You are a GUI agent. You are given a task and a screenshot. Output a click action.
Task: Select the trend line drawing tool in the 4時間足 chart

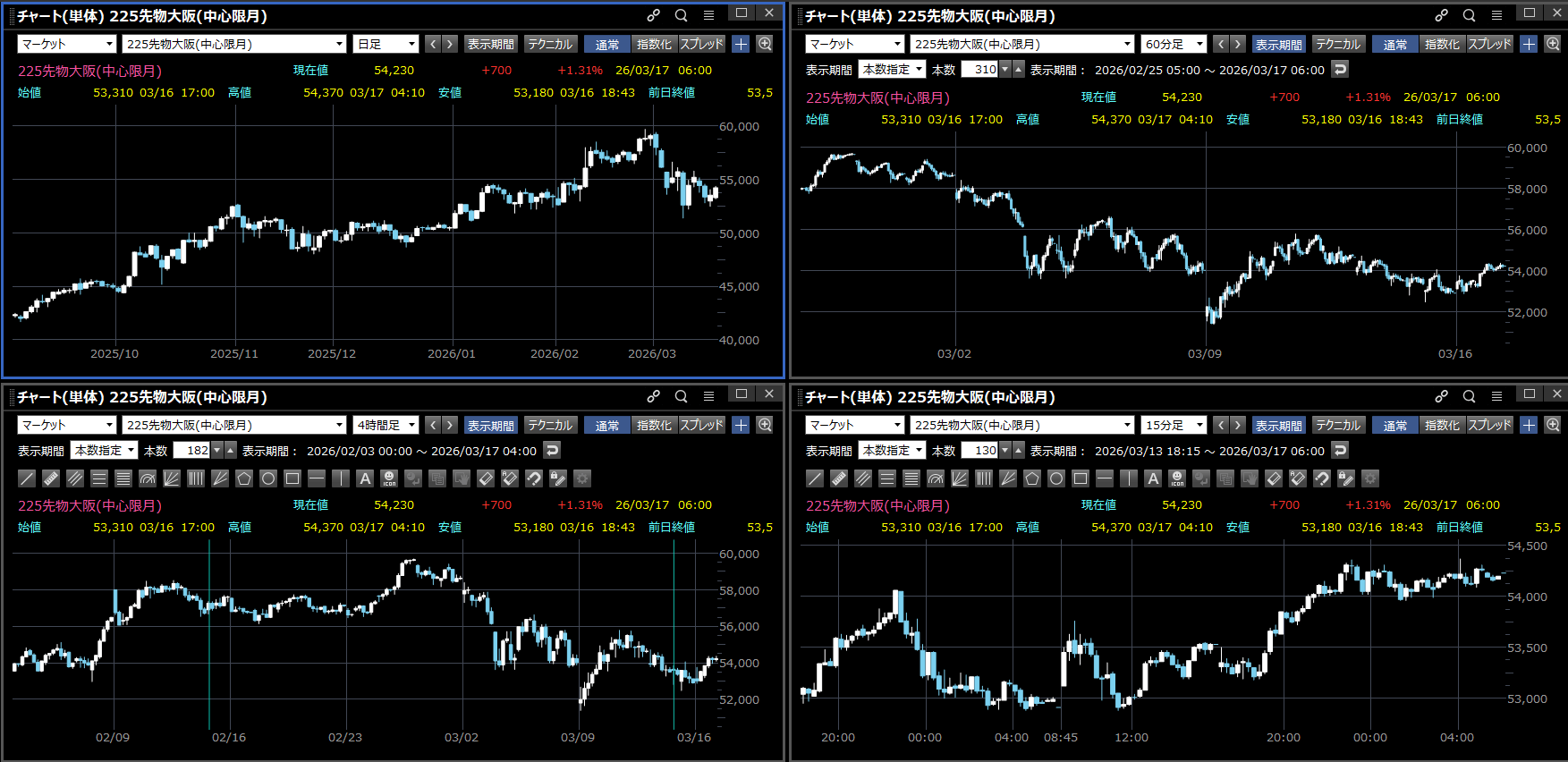27,478
